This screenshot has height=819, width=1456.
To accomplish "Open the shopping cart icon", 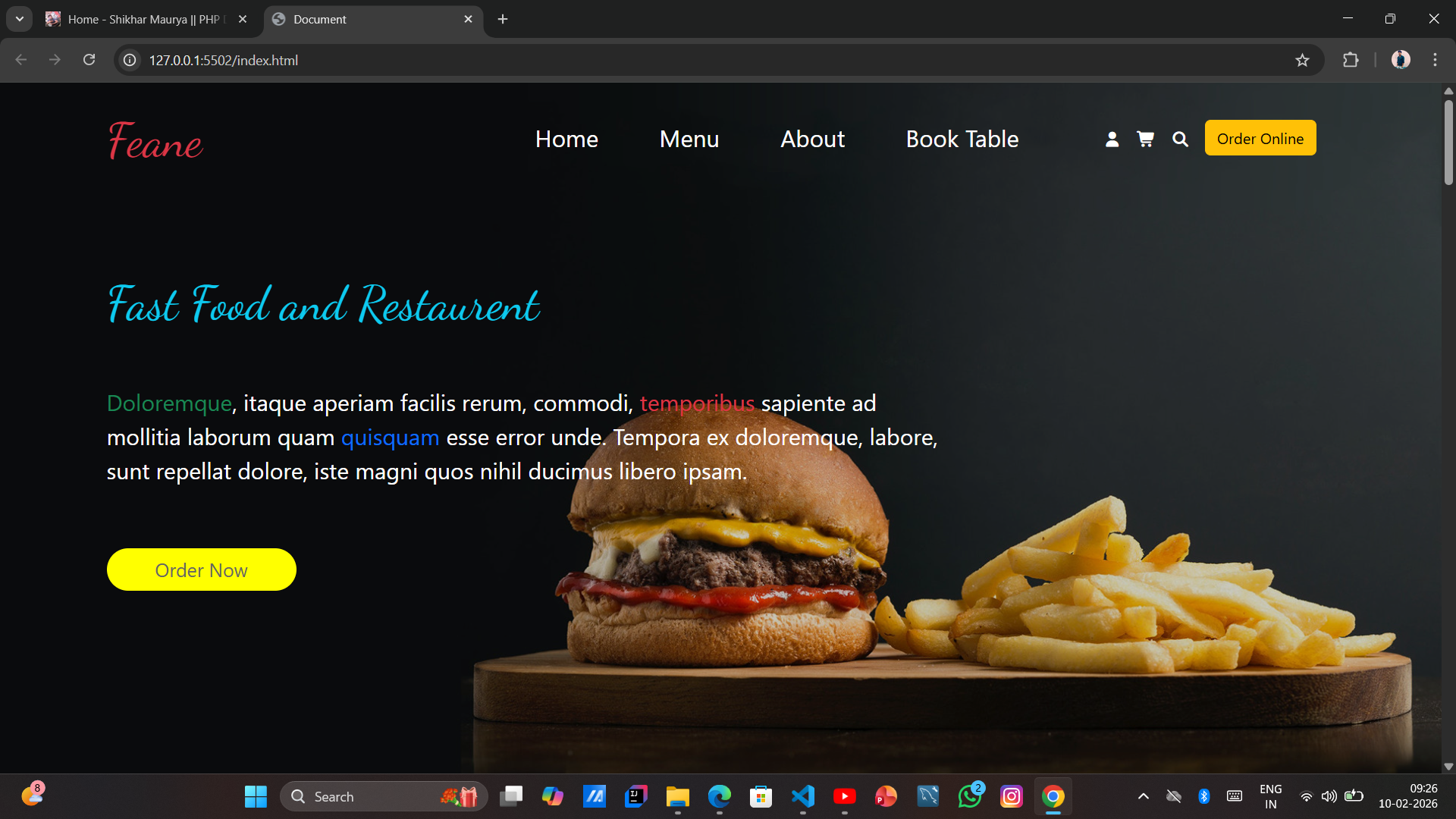I will point(1145,139).
